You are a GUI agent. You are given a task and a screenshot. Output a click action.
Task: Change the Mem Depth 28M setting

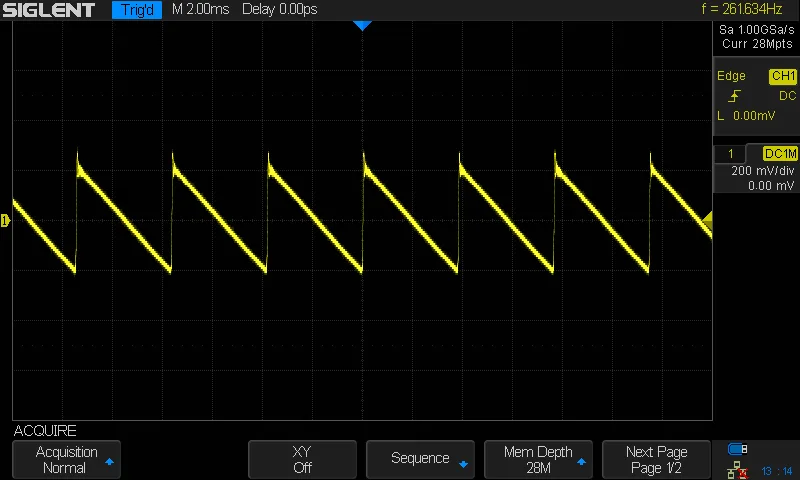(x=538, y=459)
